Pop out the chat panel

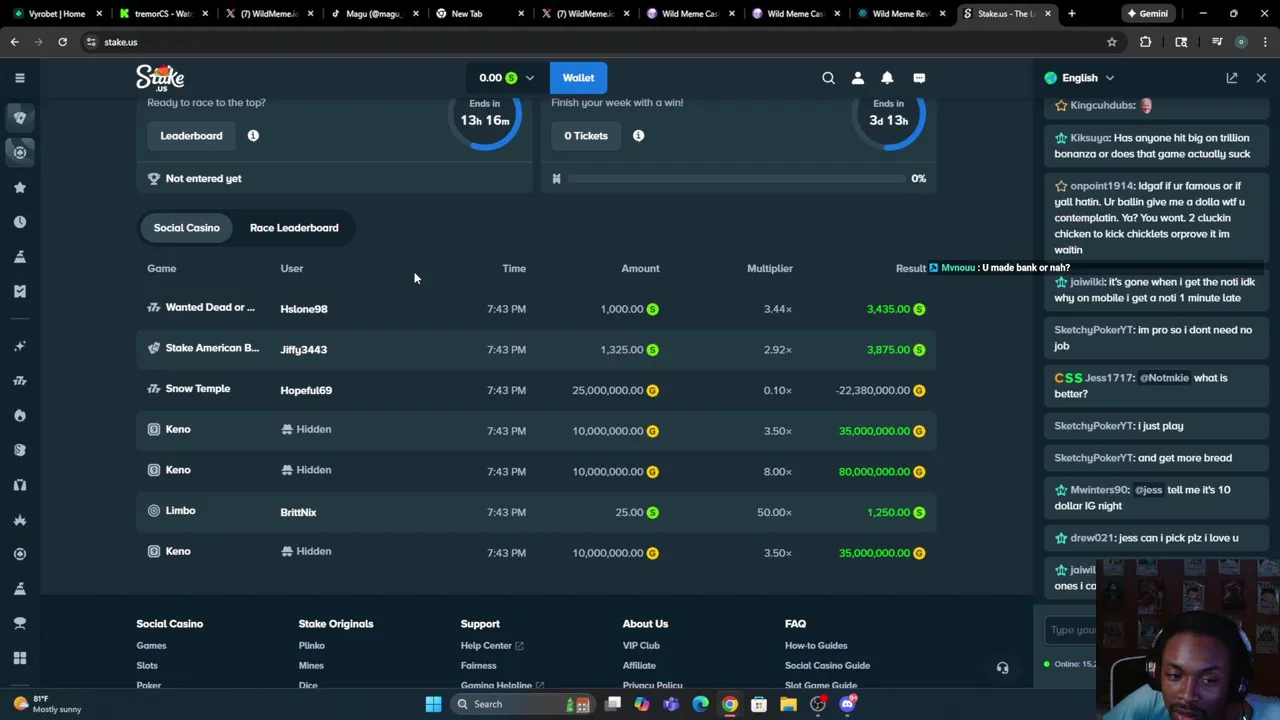pyautogui.click(x=1232, y=78)
